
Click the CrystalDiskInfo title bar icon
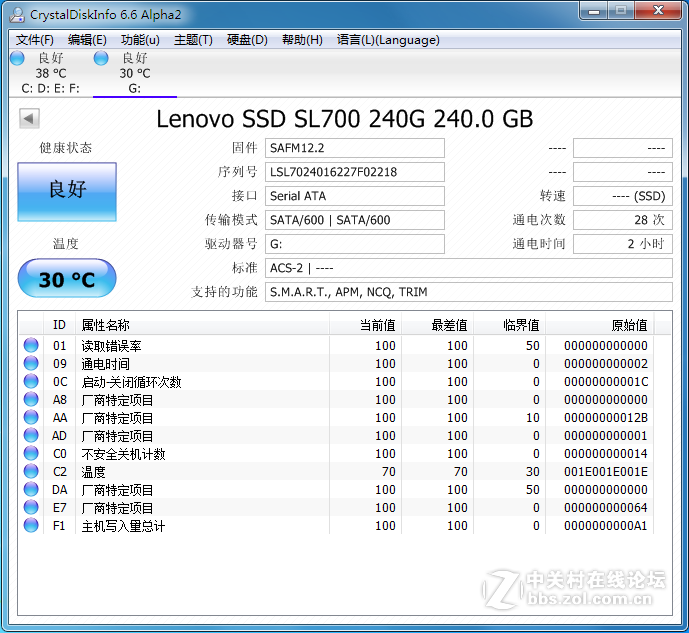[x=17, y=14]
